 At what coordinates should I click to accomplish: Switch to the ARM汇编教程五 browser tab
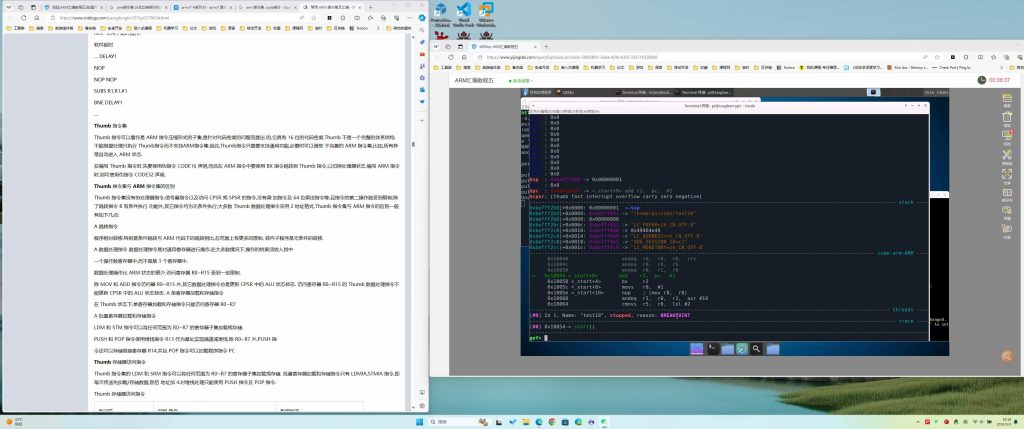480,47
